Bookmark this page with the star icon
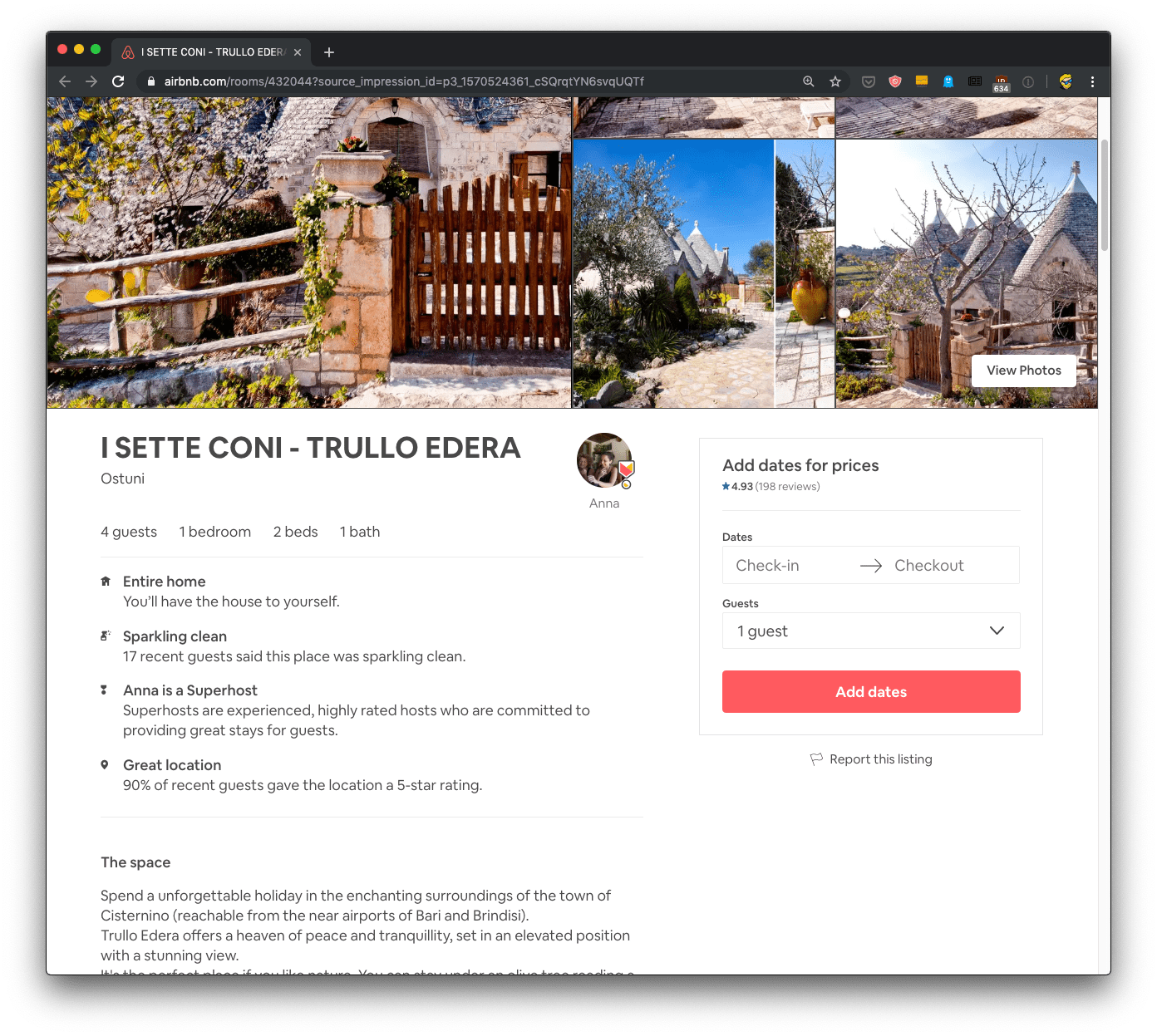 835,81
